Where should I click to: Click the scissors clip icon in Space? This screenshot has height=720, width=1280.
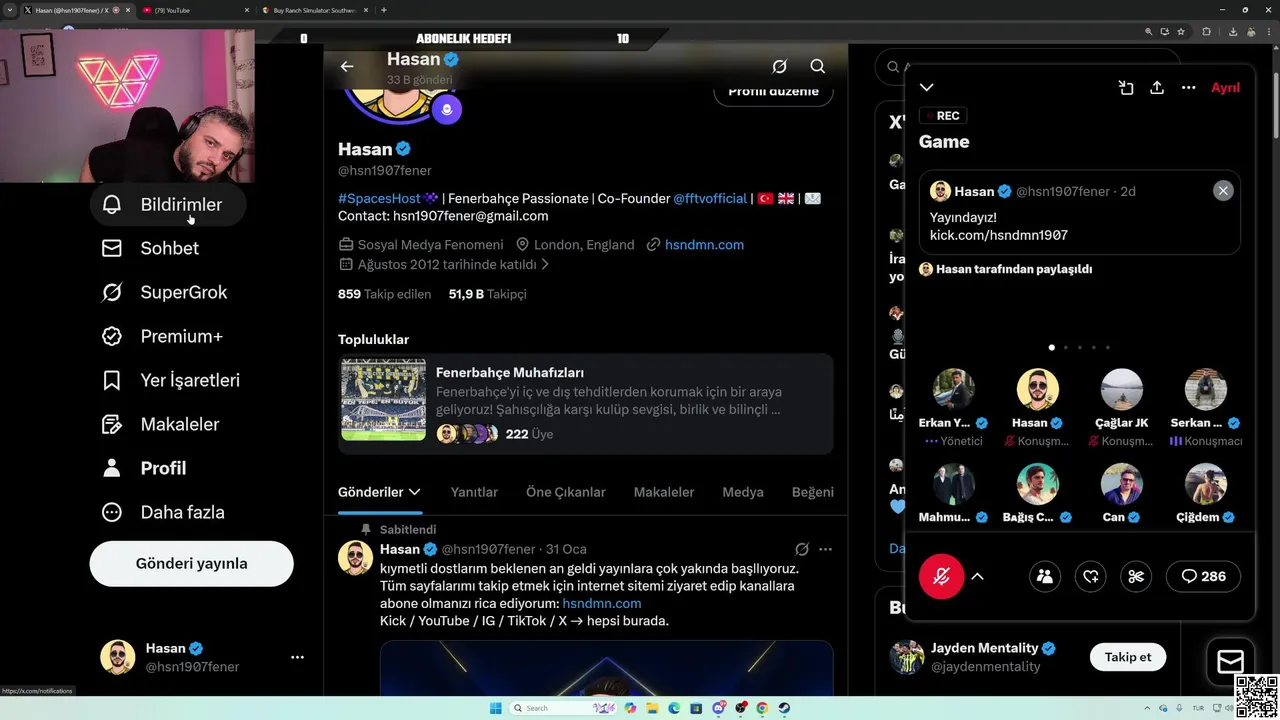(1136, 576)
